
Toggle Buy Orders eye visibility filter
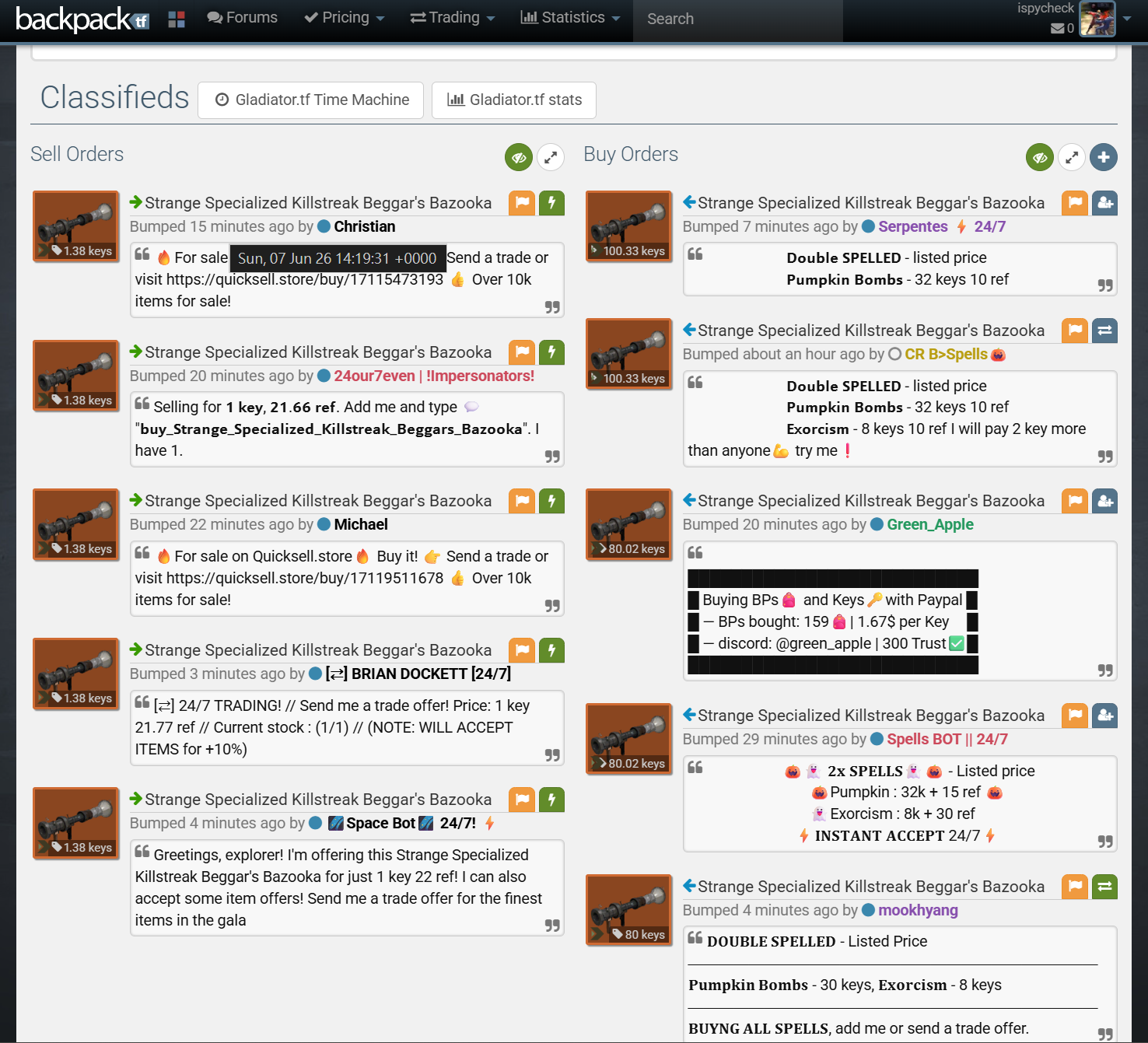coord(1040,158)
